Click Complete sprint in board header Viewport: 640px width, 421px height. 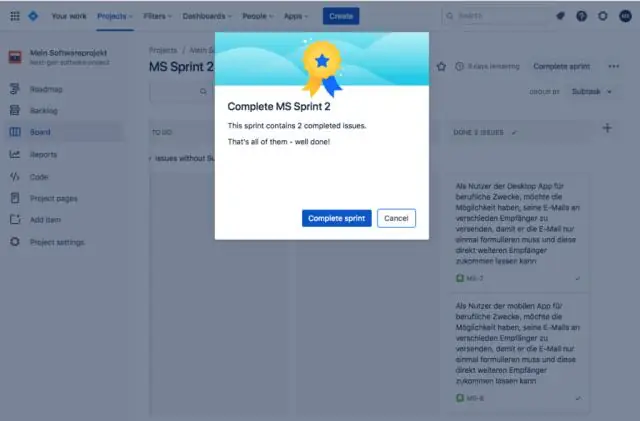562,66
